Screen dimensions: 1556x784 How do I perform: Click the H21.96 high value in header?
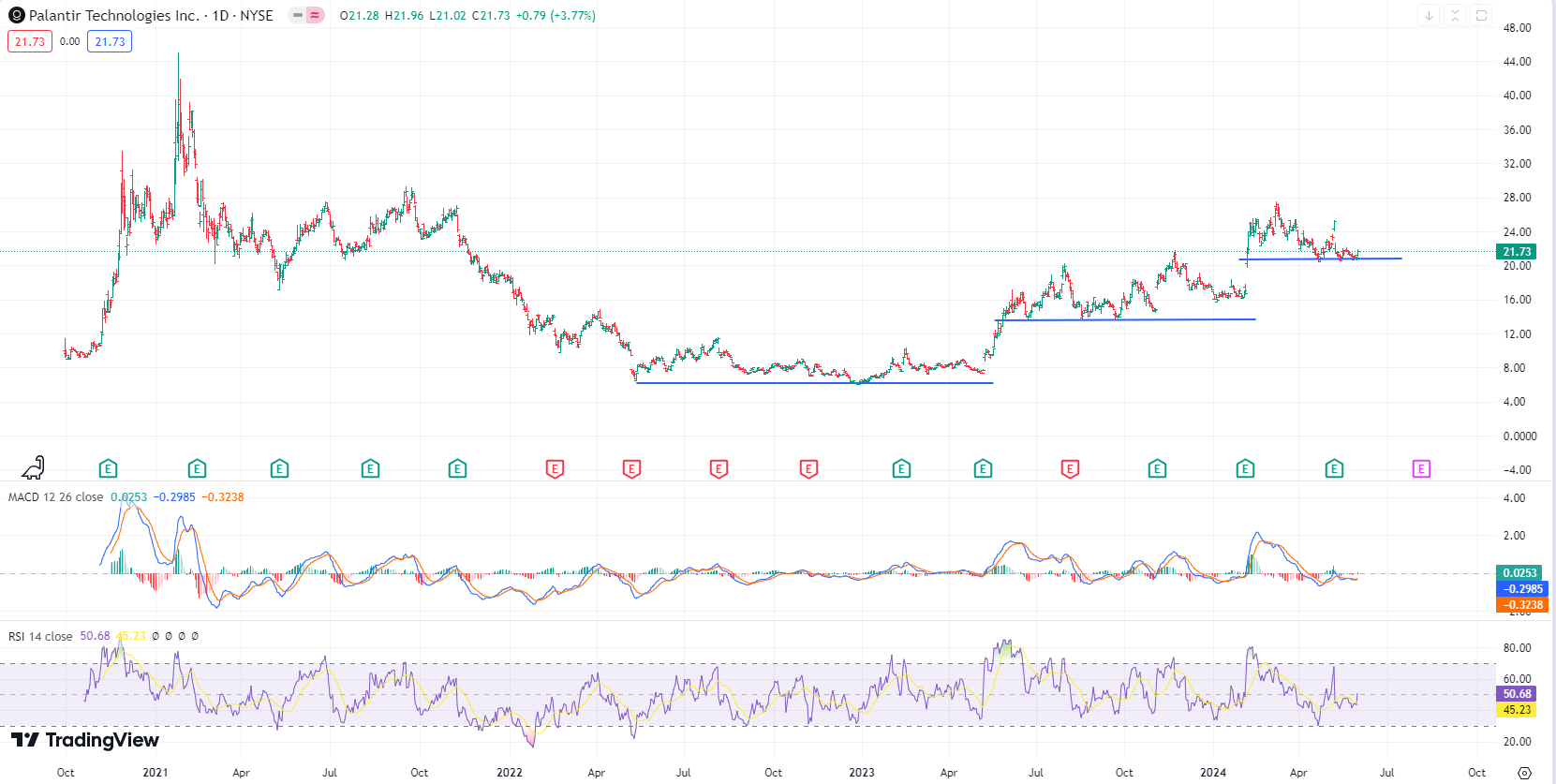click(x=405, y=16)
